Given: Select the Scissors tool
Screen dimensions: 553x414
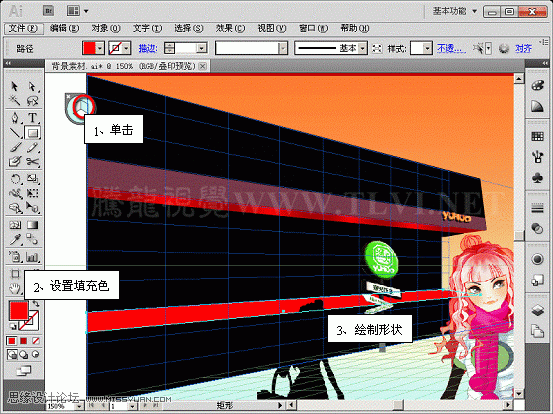Looking at the screenshot, I should [x=32, y=162].
